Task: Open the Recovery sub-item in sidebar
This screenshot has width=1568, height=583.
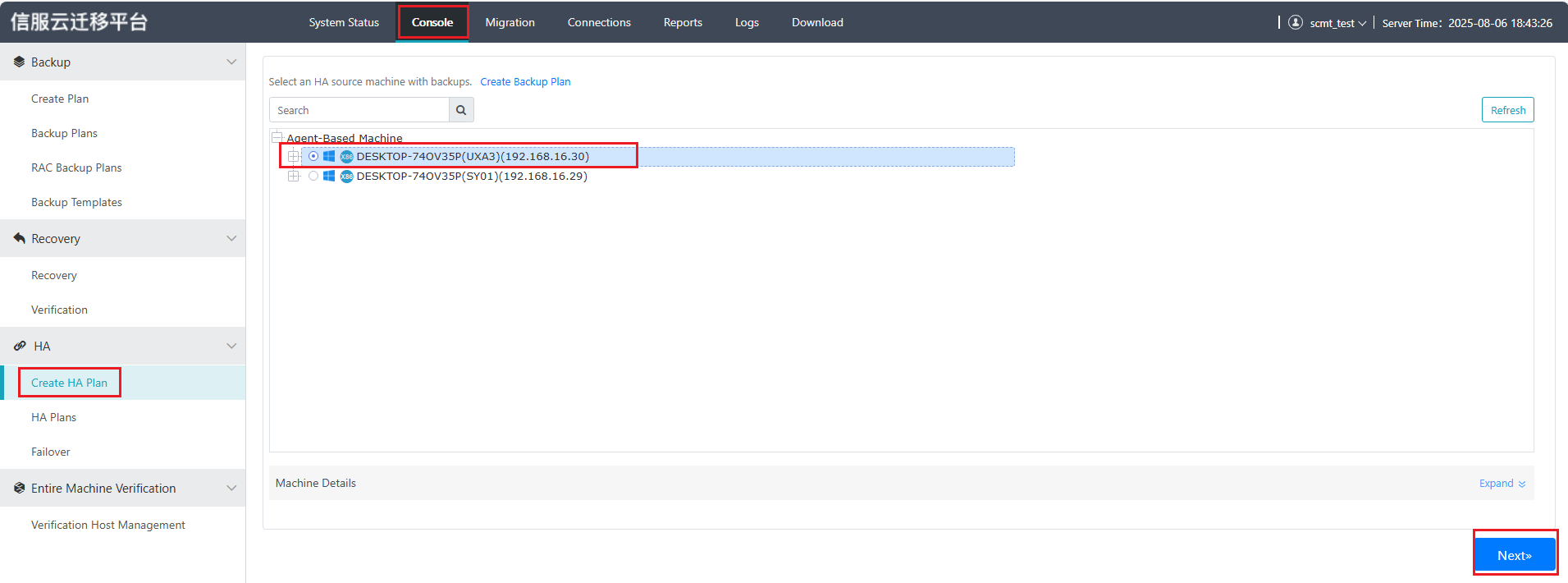Action: [x=54, y=275]
